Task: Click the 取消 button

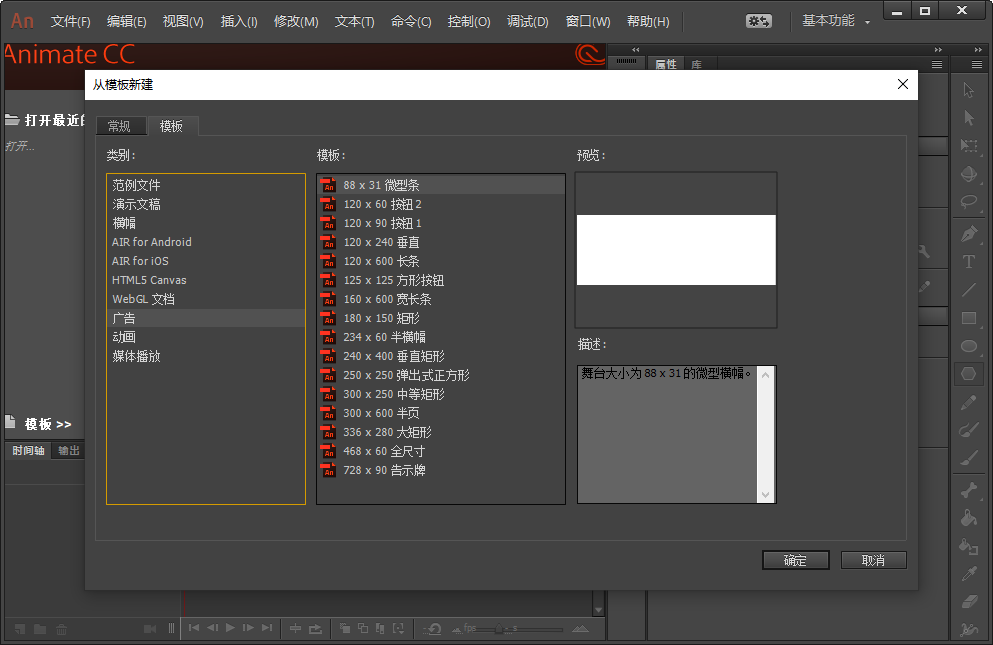Action: pos(873,560)
